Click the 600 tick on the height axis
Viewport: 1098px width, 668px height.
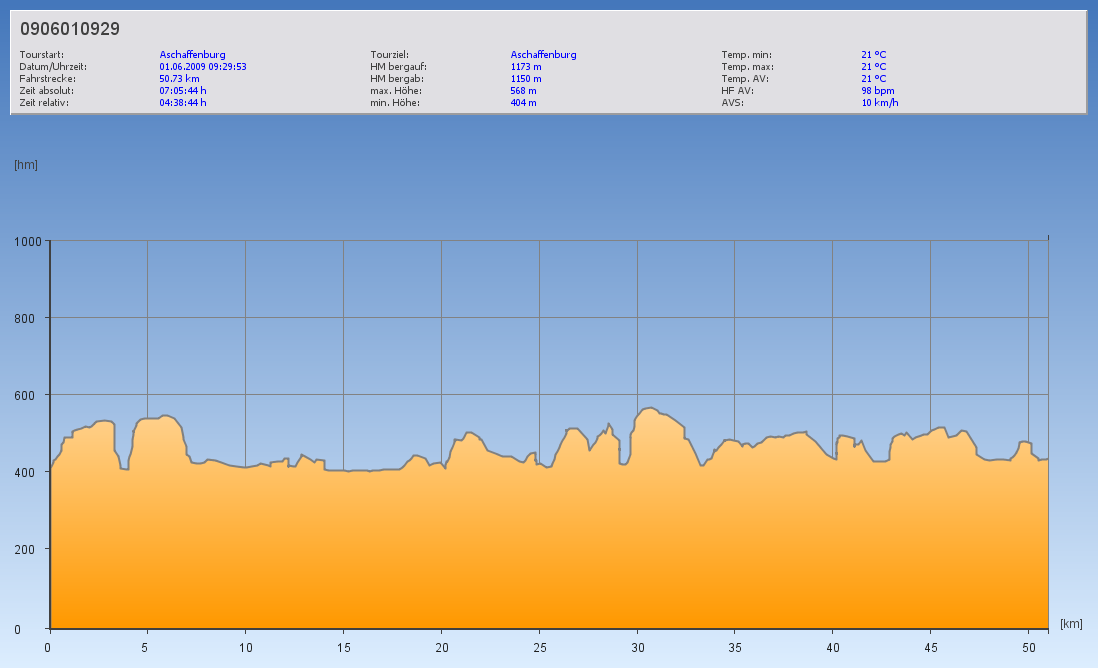27,395
